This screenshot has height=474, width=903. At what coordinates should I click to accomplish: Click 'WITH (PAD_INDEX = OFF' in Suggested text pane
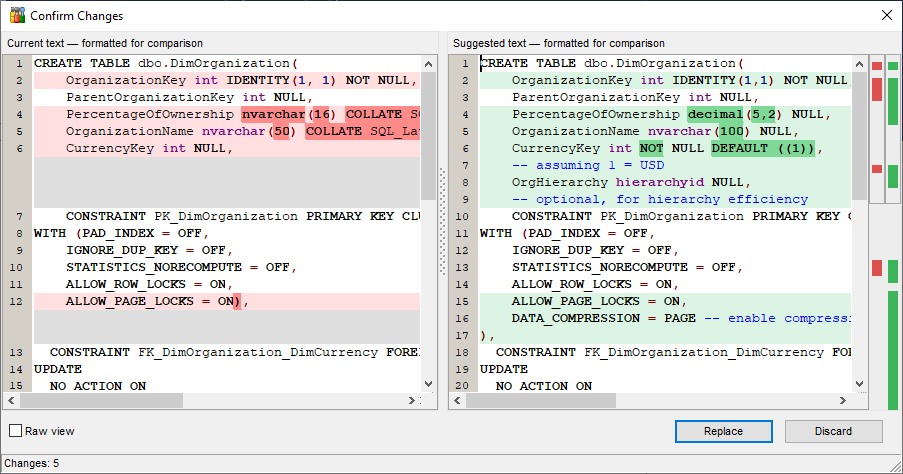pos(564,233)
